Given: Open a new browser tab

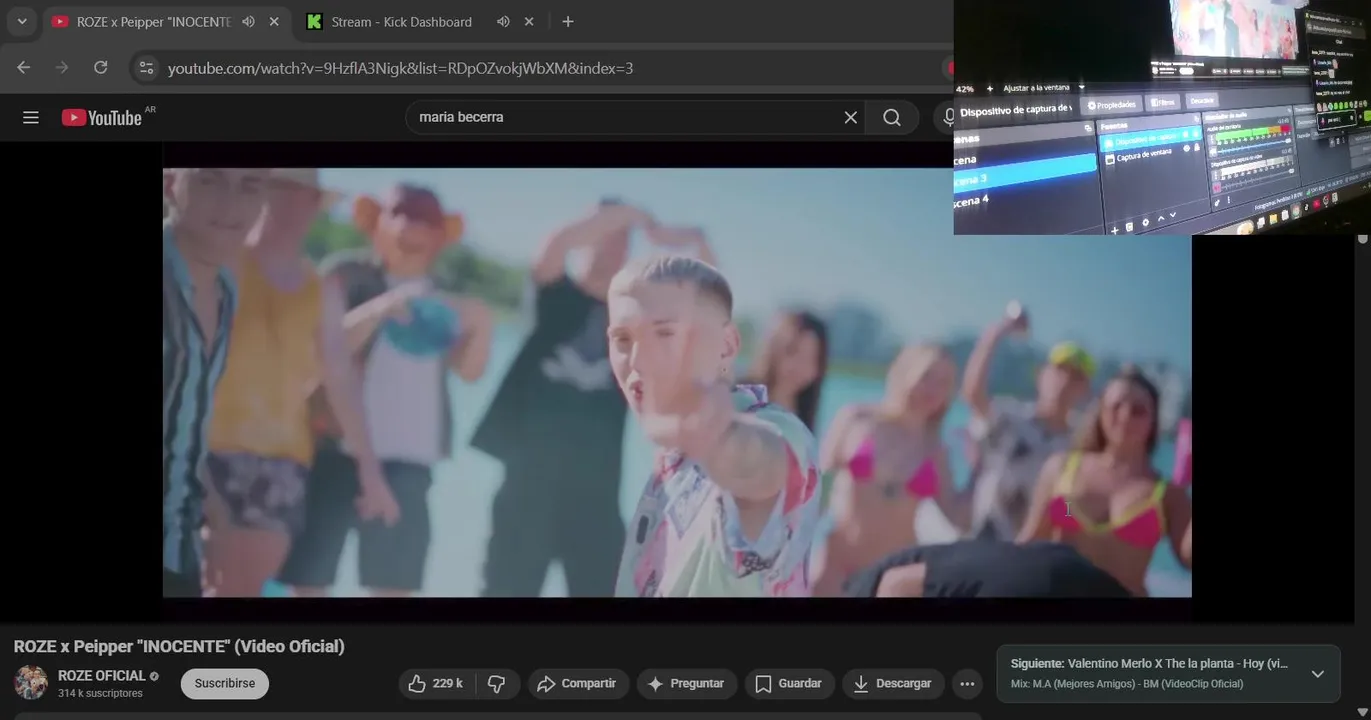Looking at the screenshot, I should [568, 22].
